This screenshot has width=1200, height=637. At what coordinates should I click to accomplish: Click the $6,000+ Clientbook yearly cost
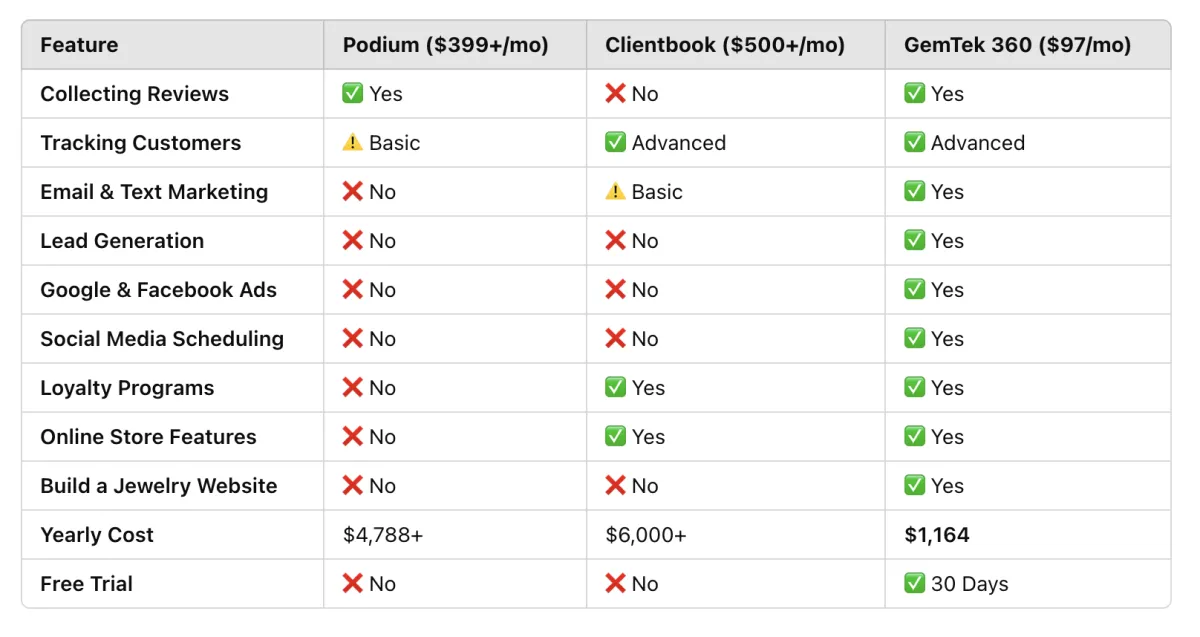[646, 535]
